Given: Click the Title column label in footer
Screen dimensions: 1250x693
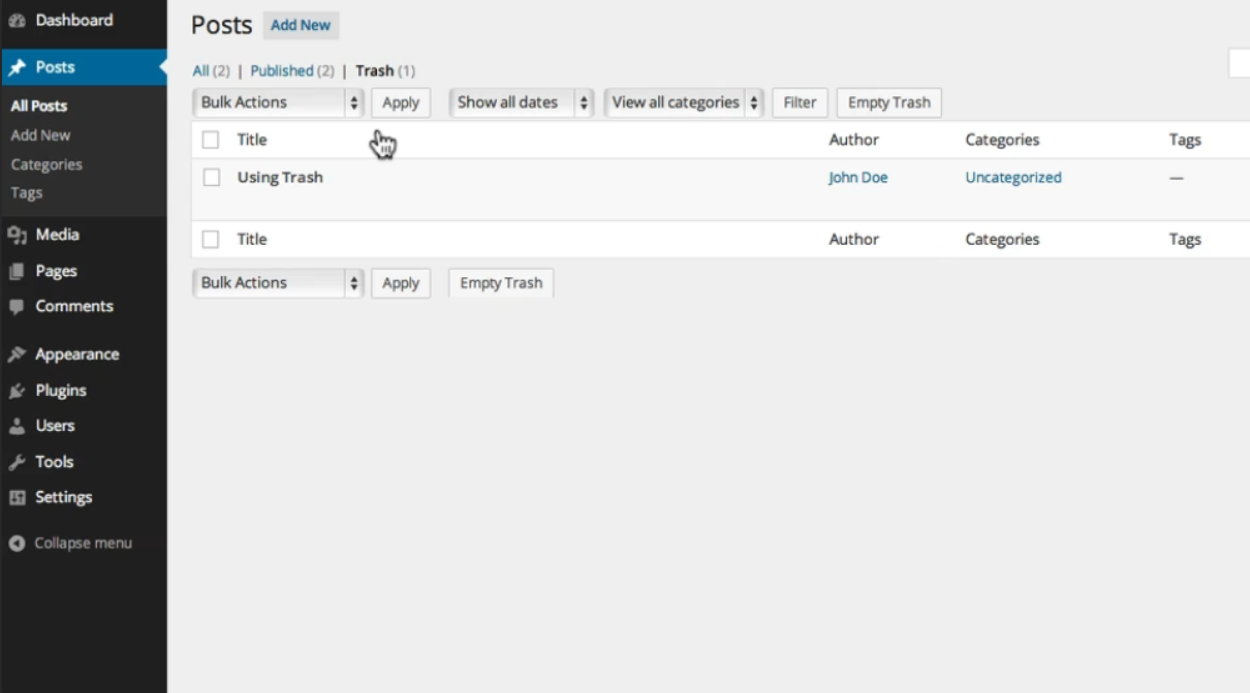Looking at the screenshot, I should tap(252, 240).
